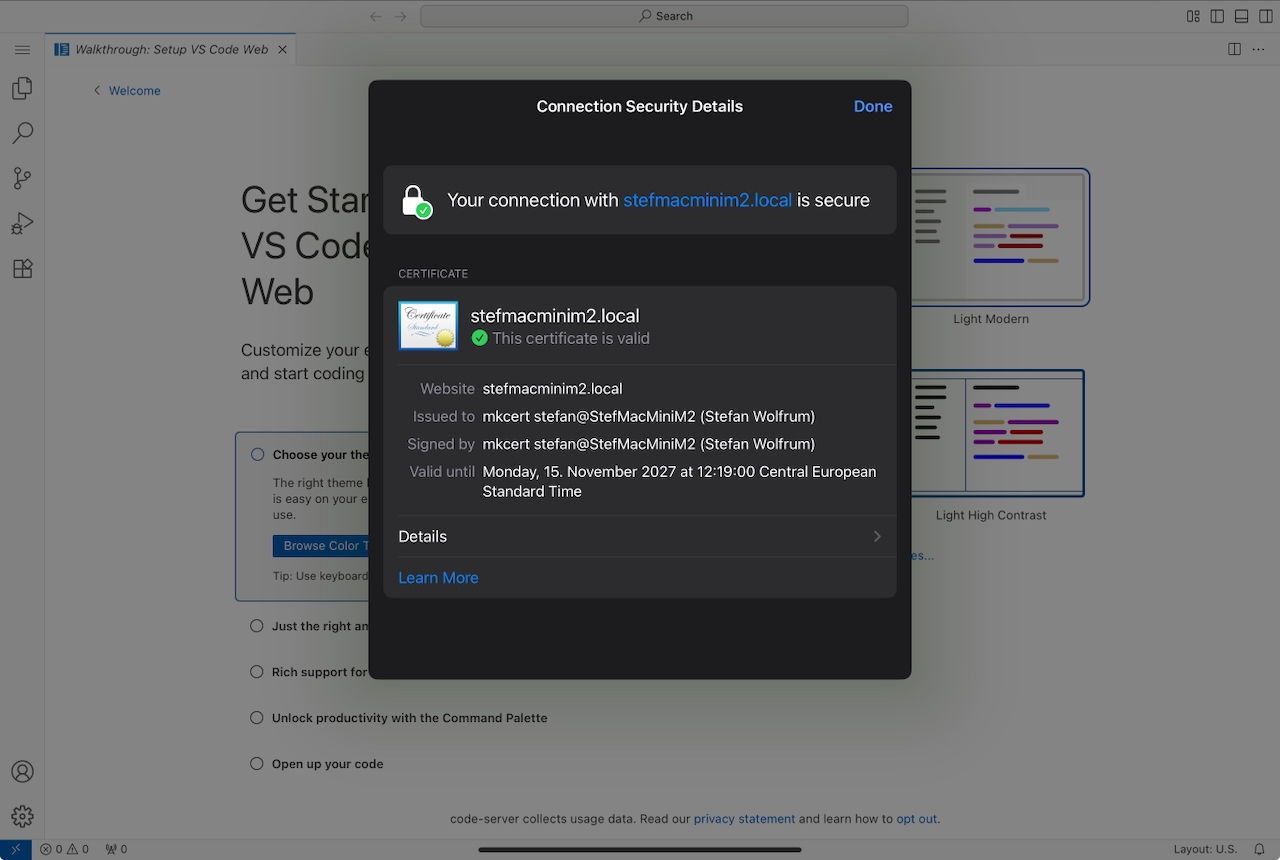Expand the certificate Details row

click(x=640, y=536)
